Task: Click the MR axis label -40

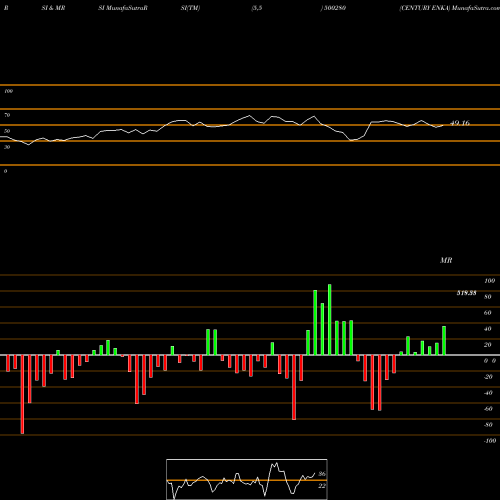Action: tap(488, 393)
